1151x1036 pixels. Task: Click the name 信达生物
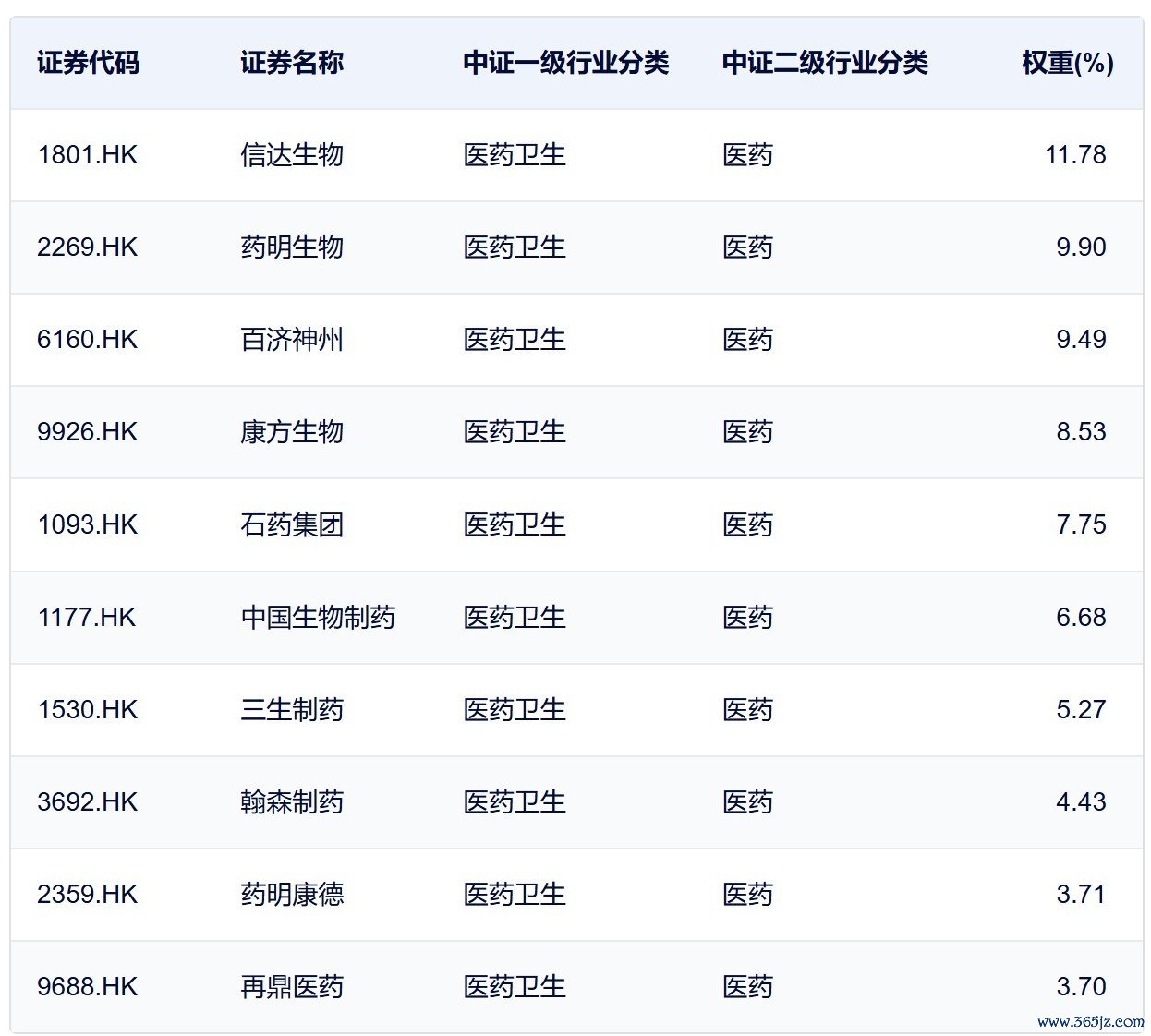pos(292,155)
